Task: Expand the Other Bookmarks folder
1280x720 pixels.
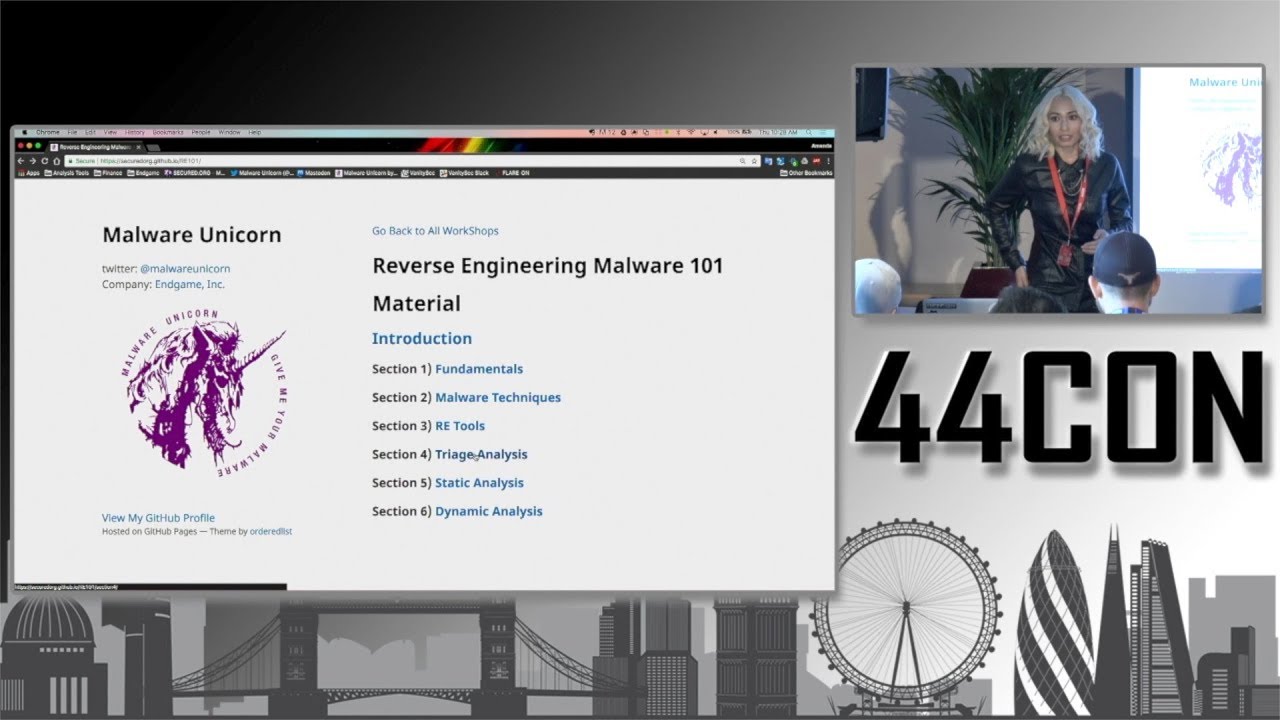Action: pyautogui.click(x=806, y=173)
